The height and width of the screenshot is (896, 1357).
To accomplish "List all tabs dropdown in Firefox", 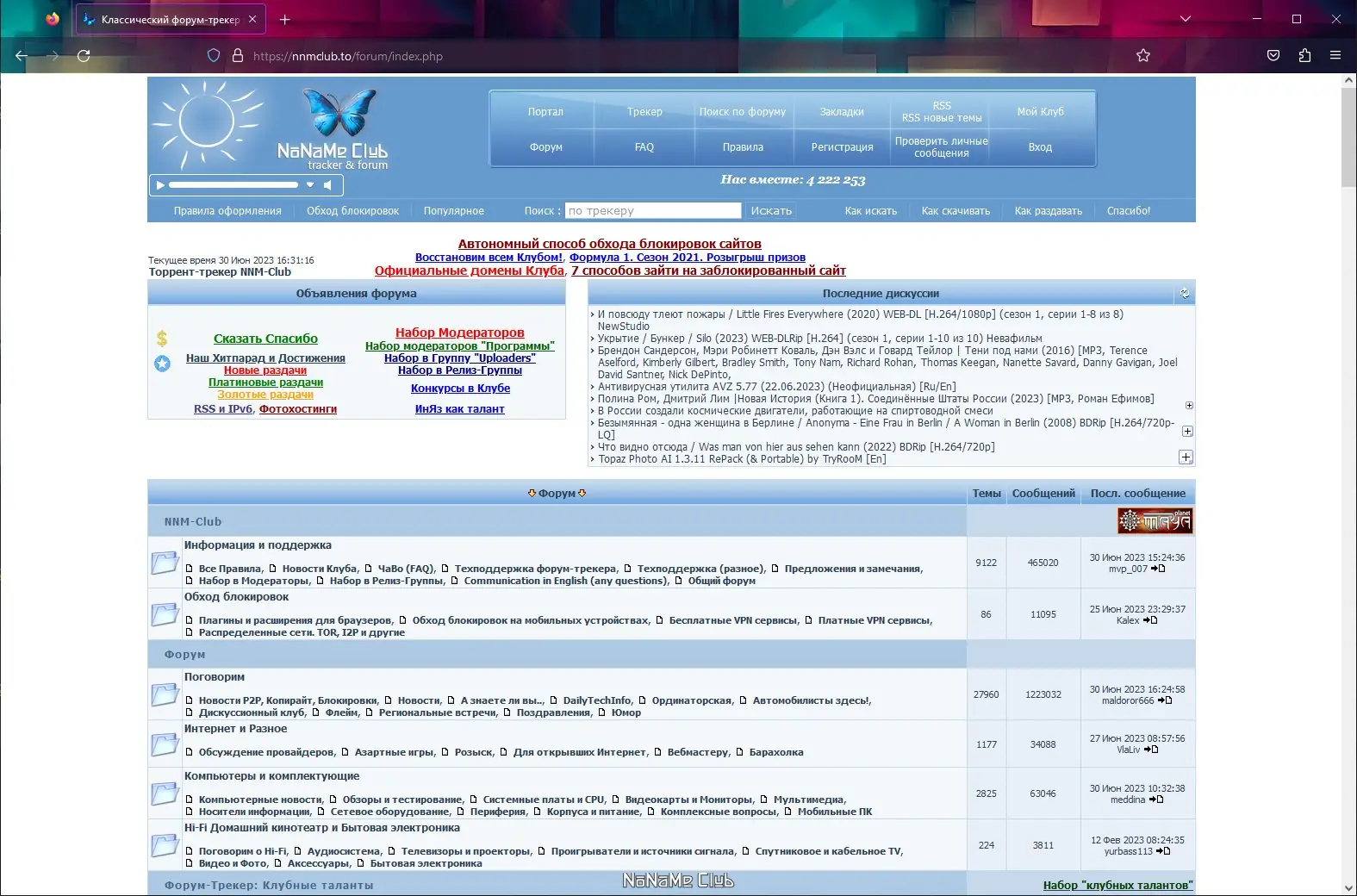I will click(x=1186, y=19).
